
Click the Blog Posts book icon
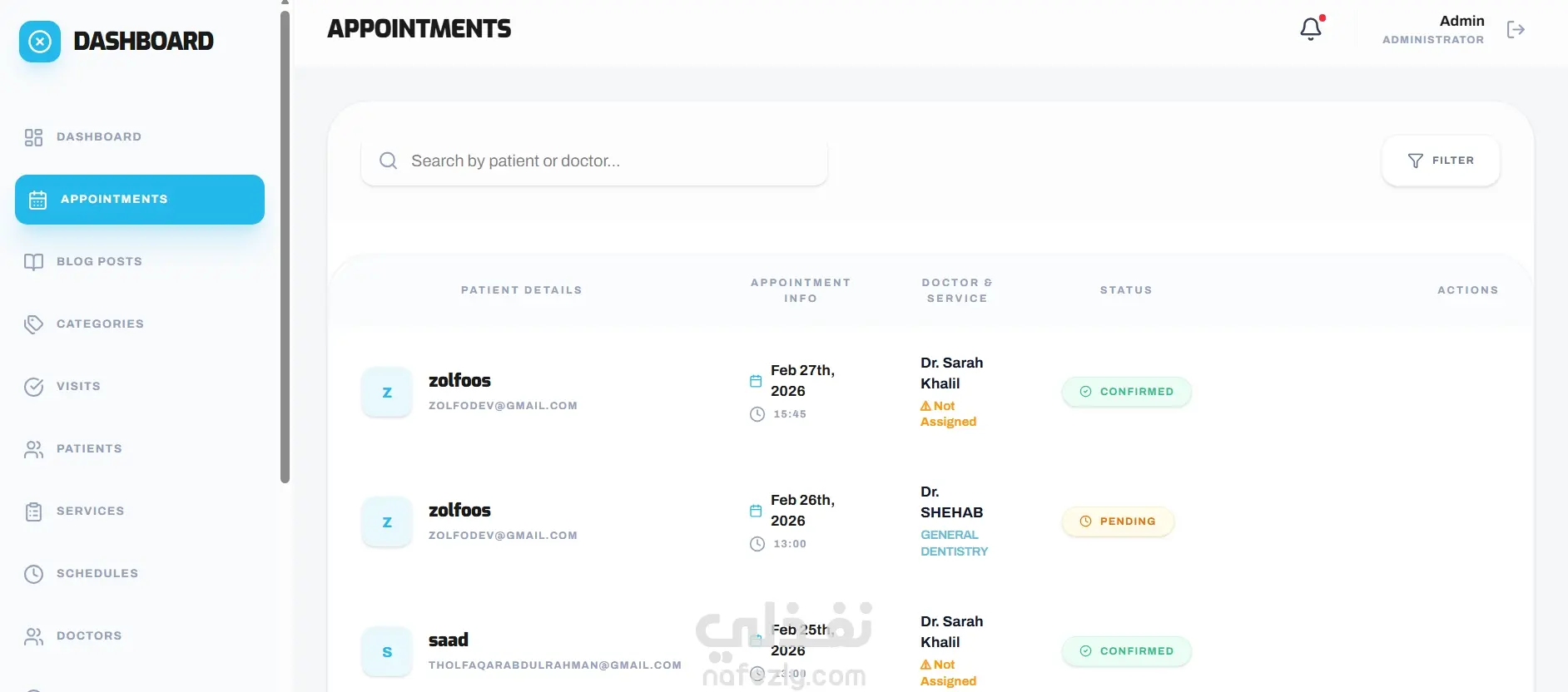coord(33,262)
